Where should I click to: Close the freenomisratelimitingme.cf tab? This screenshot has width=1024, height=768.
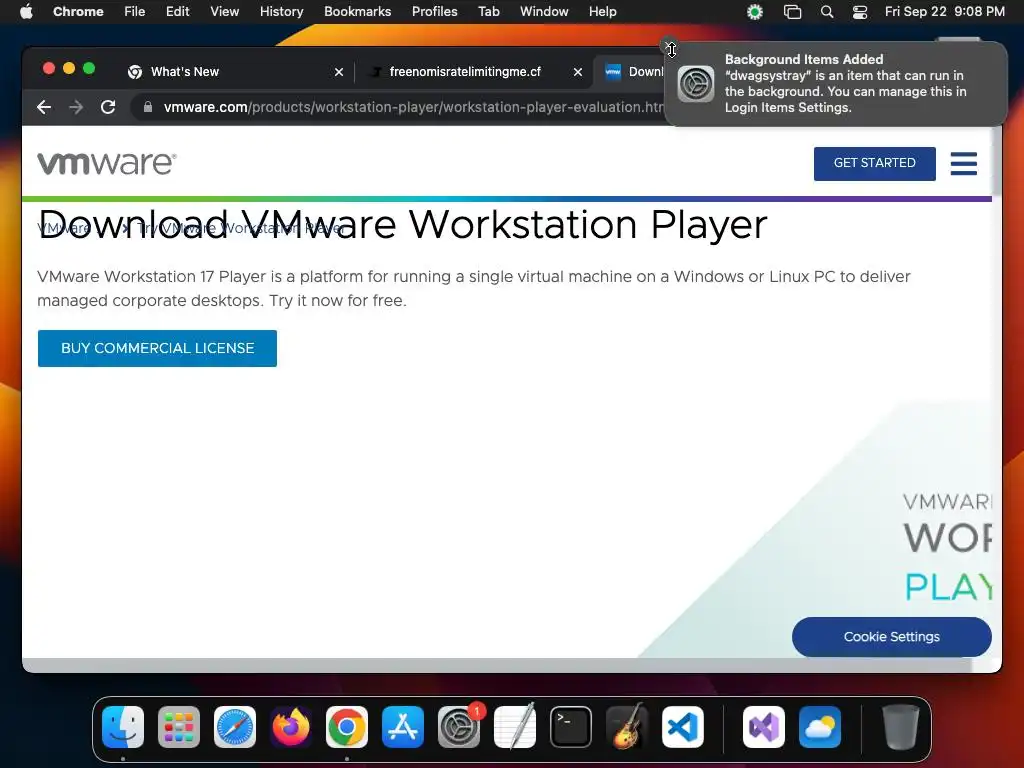578,72
